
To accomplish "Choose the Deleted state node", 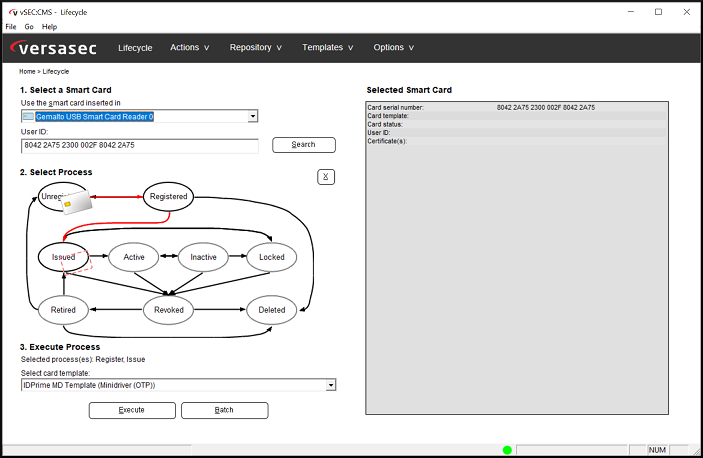I will coord(272,310).
